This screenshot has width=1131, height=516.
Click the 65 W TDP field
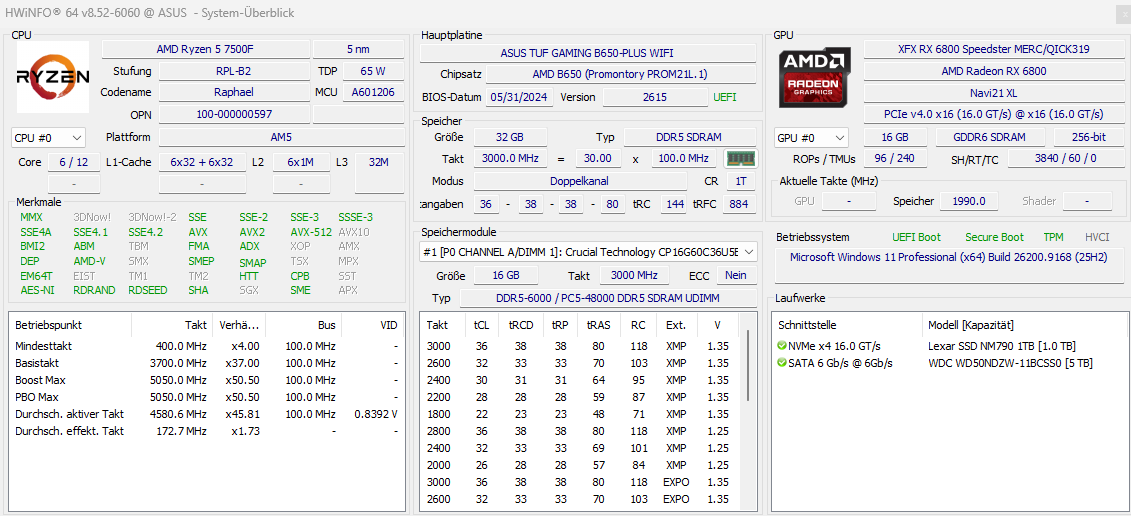point(372,71)
